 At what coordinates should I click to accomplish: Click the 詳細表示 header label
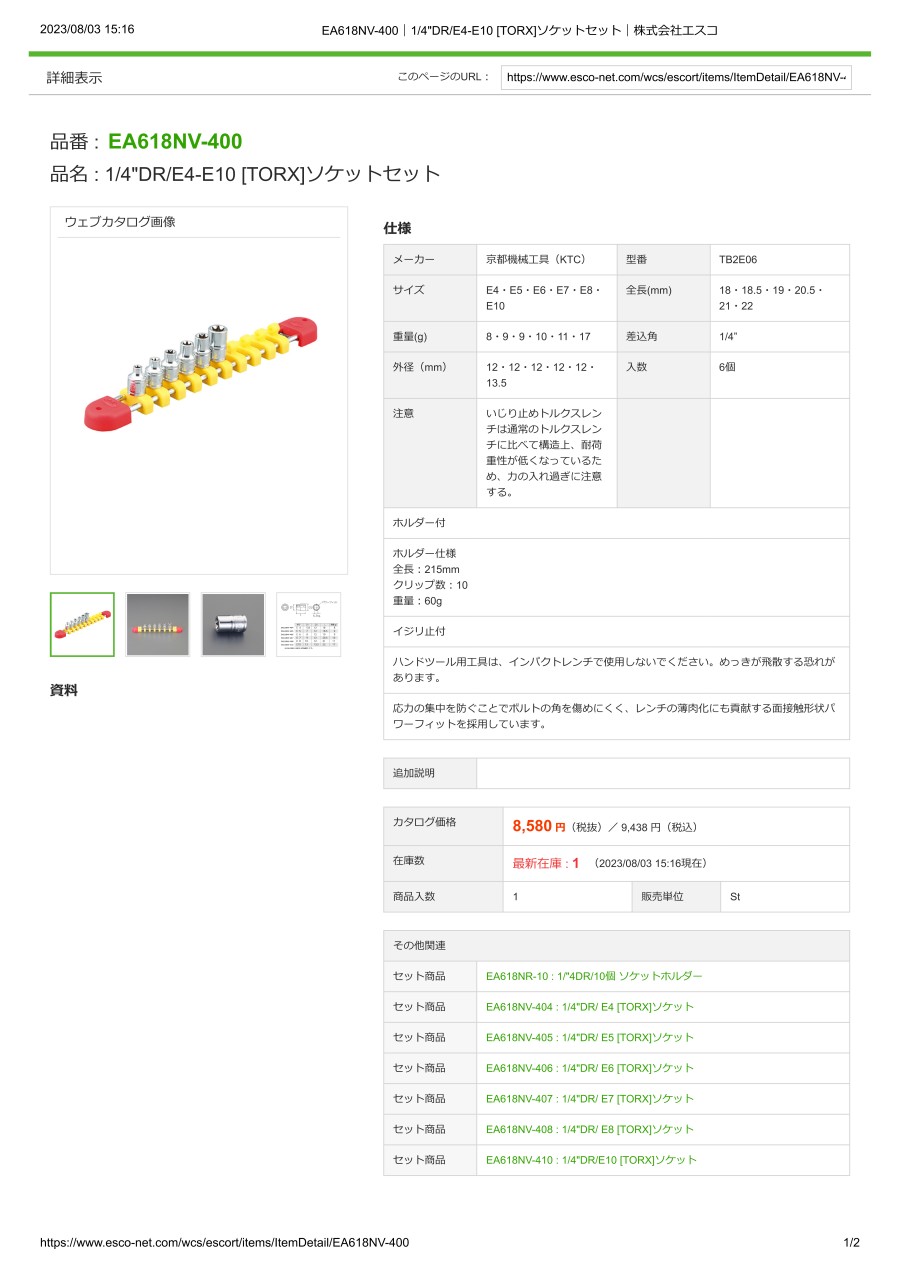pos(74,77)
